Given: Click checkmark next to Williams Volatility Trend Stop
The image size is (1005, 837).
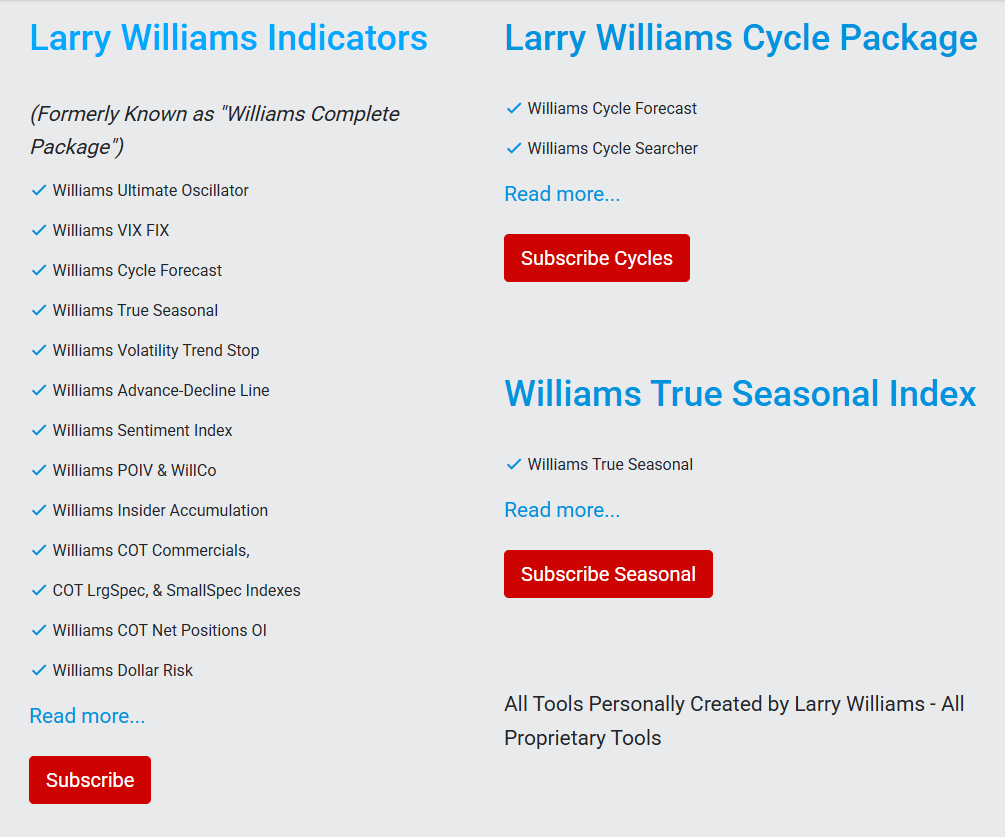Looking at the screenshot, I should pyautogui.click(x=39, y=350).
